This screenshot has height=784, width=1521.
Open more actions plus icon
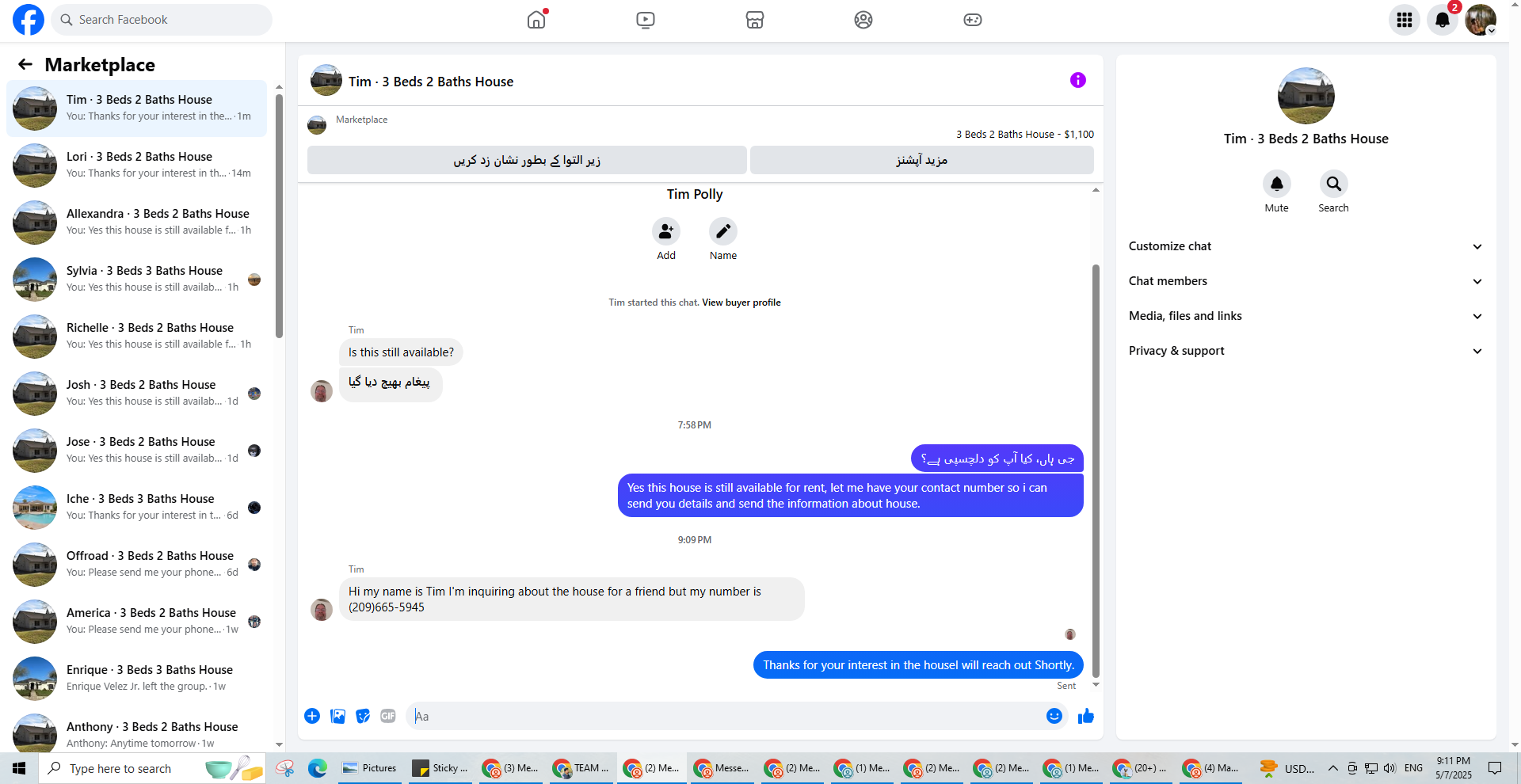coord(312,716)
